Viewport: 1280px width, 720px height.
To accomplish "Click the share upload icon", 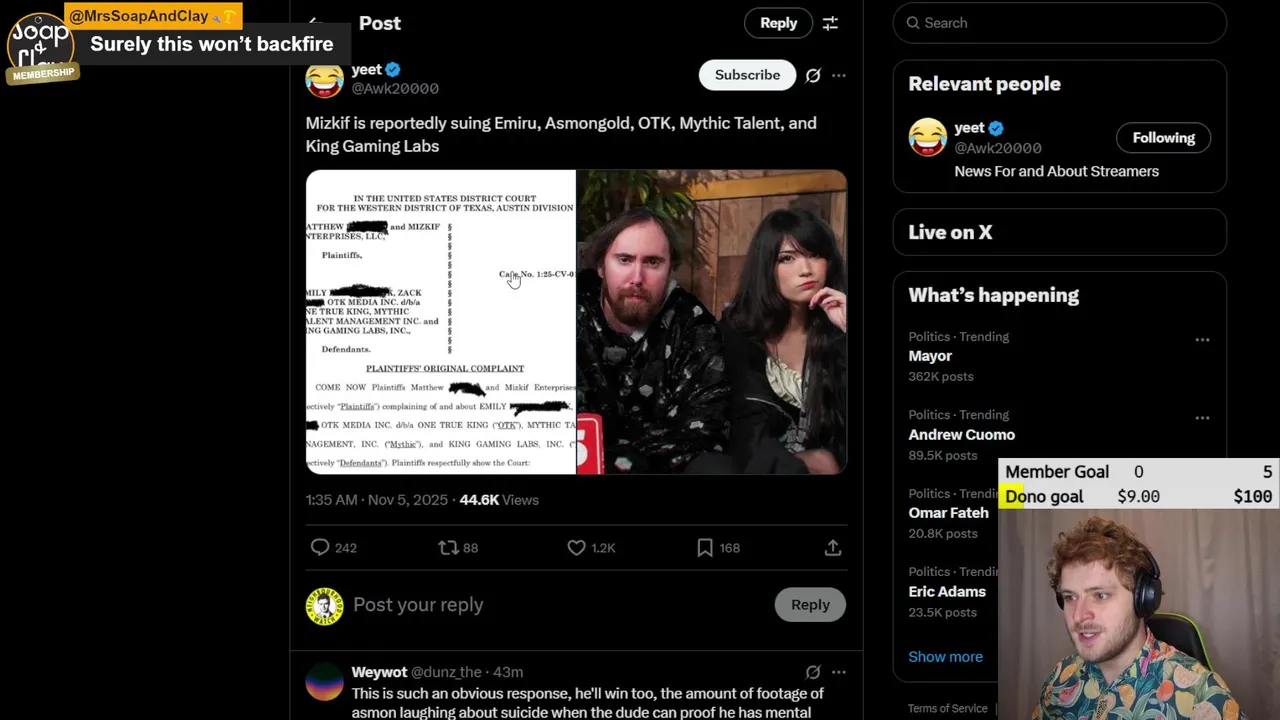I will pyautogui.click(x=832, y=547).
